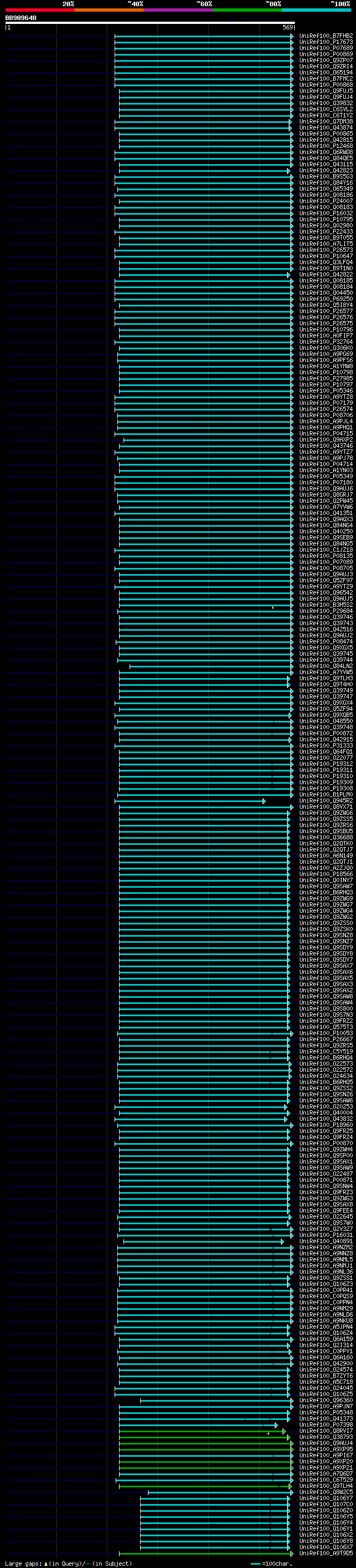The width and height of the screenshot is (356, 1568).
Task: Select hit UniRef100_Q6RWD8
Action: coord(326,152)
